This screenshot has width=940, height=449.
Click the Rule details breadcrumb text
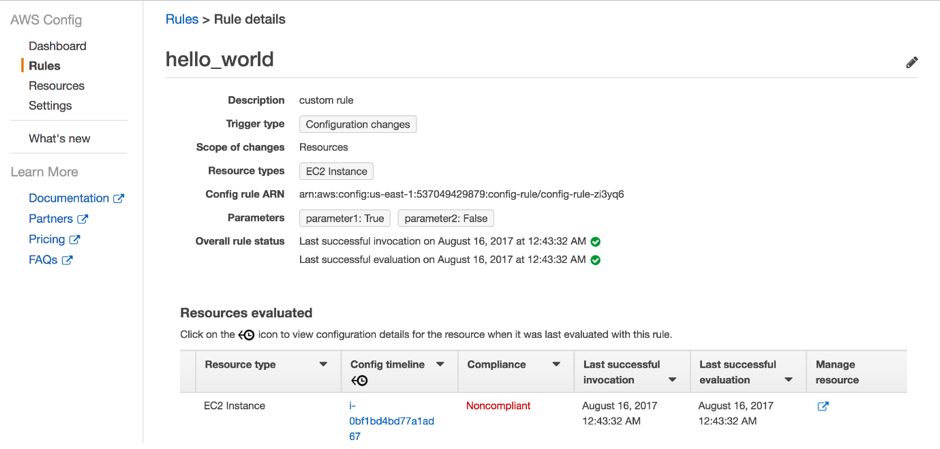[249, 19]
